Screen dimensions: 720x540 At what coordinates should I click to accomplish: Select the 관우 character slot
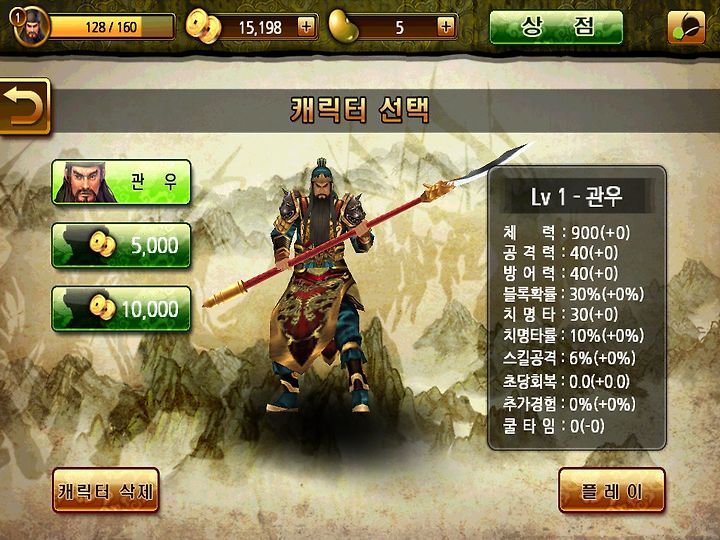tap(121, 182)
